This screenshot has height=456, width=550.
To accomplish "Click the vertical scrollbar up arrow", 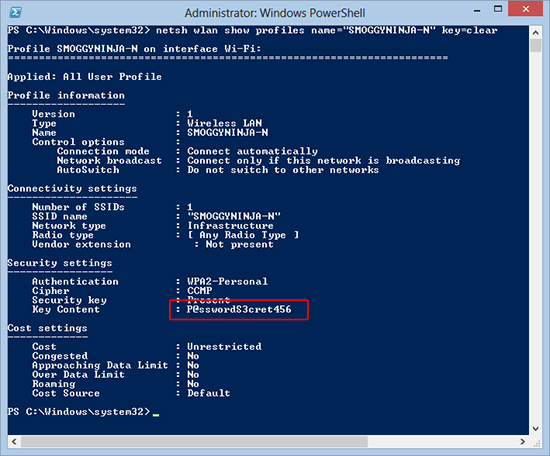I will pos(535,33).
